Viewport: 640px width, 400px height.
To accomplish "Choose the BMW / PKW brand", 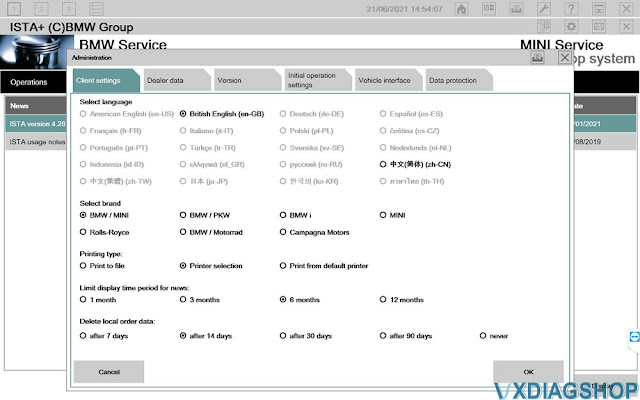I will [x=205, y=215].
